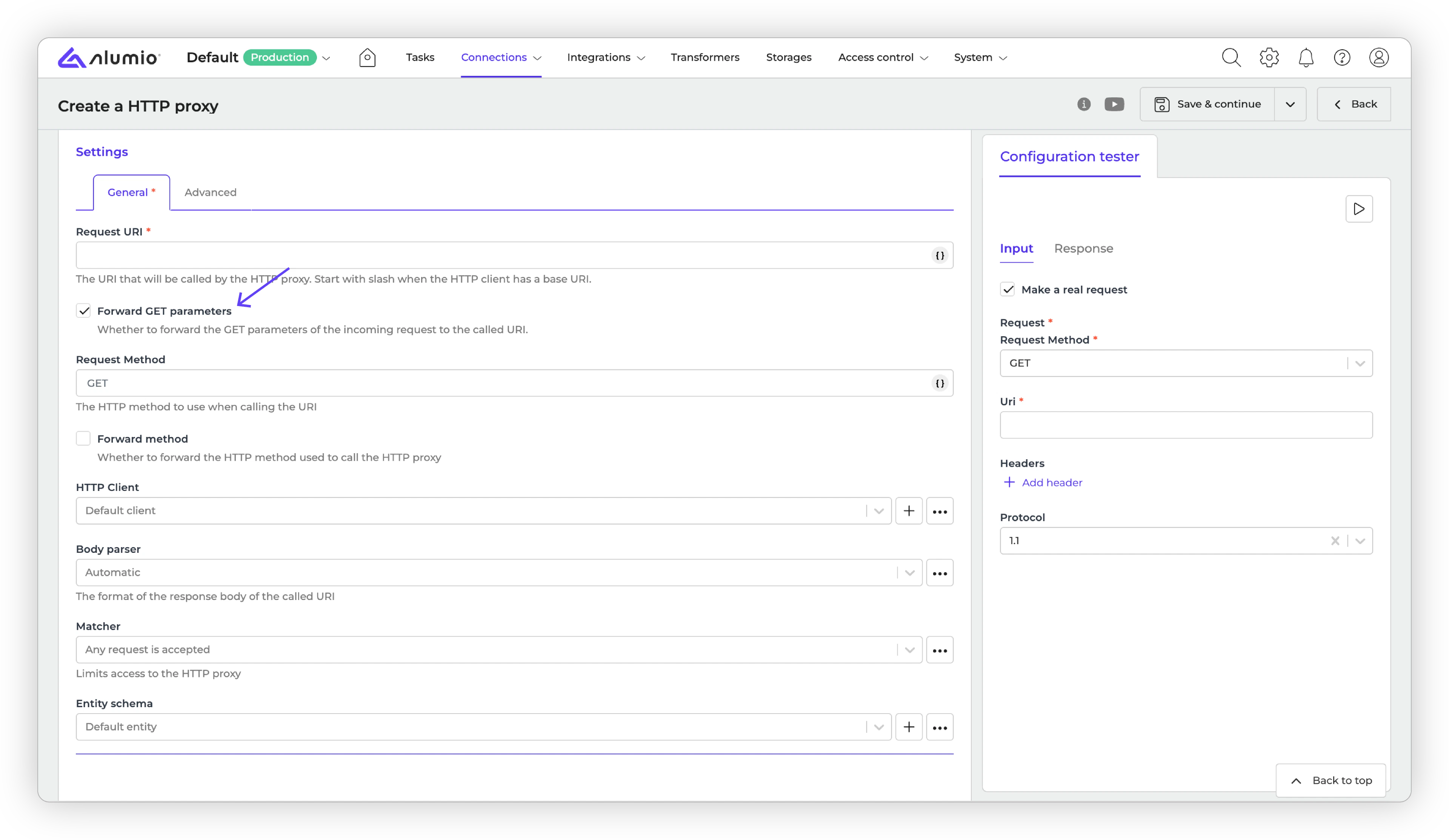The image size is (1449, 840).
Task: Open the help question mark icon
Action: [x=1342, y=57]
